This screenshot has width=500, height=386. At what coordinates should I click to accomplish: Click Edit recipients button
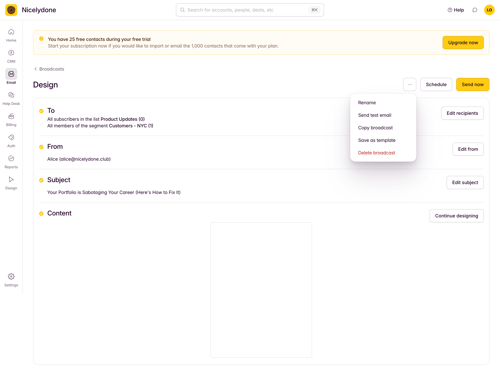pyautogui.click(x=462, y=113)
